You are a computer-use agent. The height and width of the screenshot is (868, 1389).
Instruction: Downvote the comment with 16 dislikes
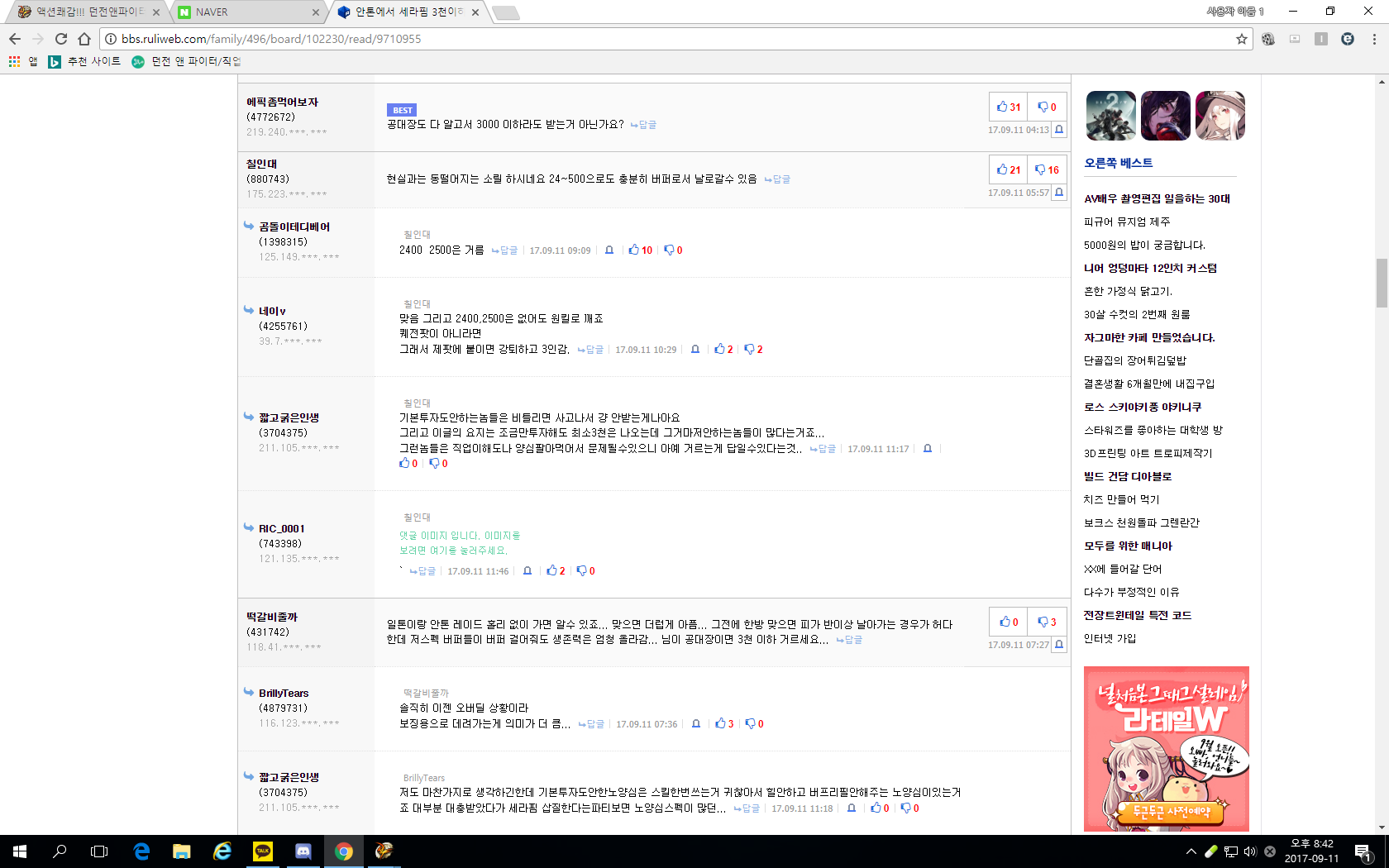(1047, 169)
